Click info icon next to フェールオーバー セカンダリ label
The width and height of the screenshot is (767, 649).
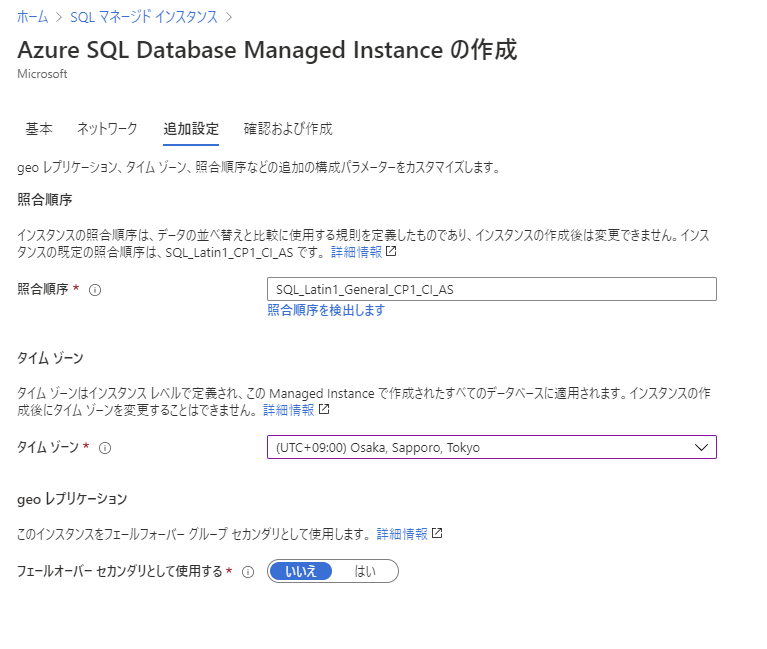click(x=248, y=572)
